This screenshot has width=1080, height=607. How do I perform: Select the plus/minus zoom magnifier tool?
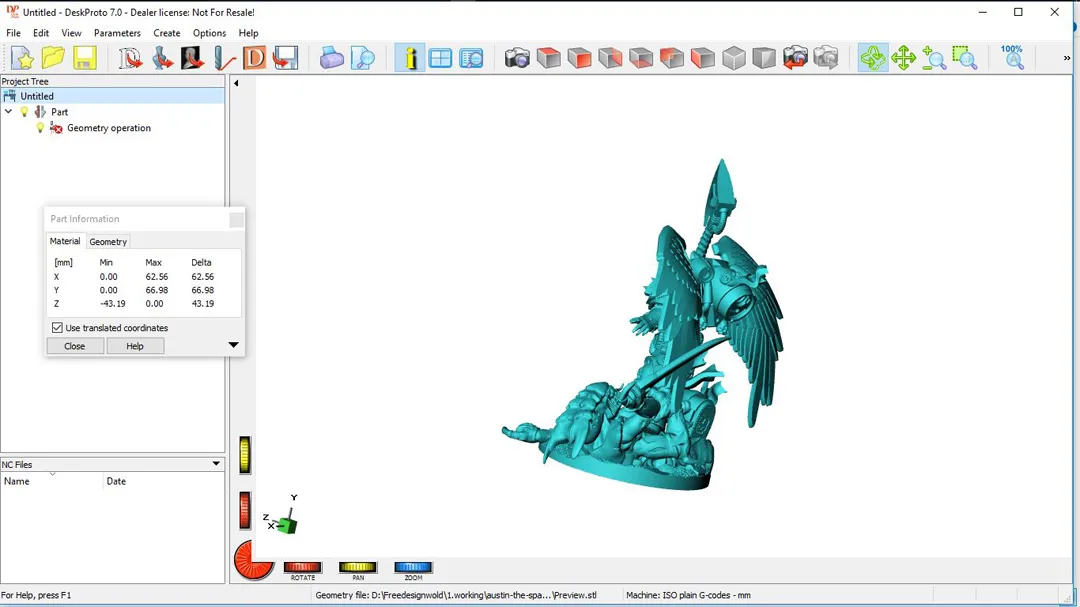(934, 59)
